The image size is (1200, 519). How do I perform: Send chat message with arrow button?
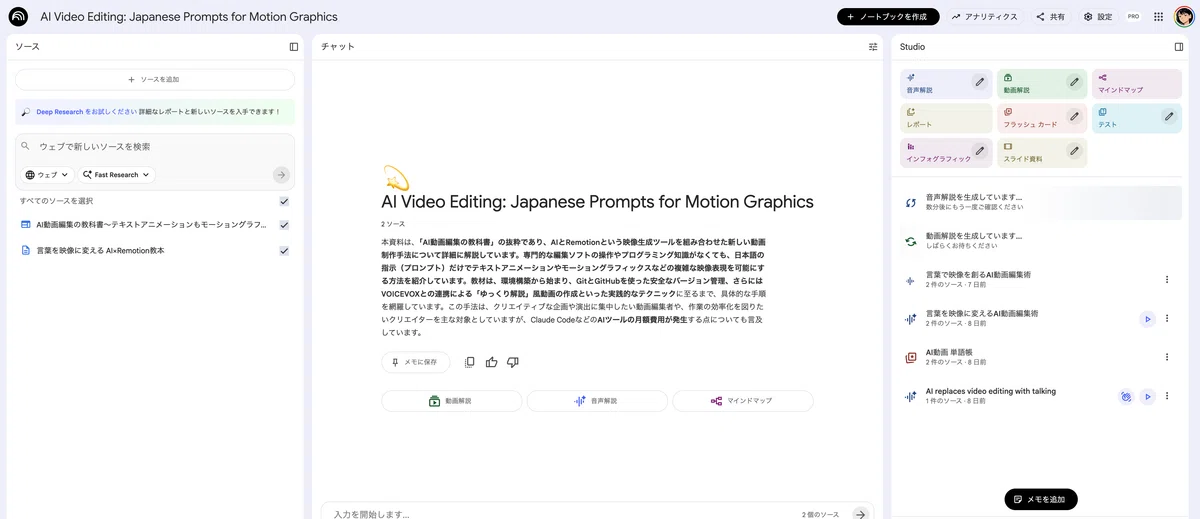[860, 514]
